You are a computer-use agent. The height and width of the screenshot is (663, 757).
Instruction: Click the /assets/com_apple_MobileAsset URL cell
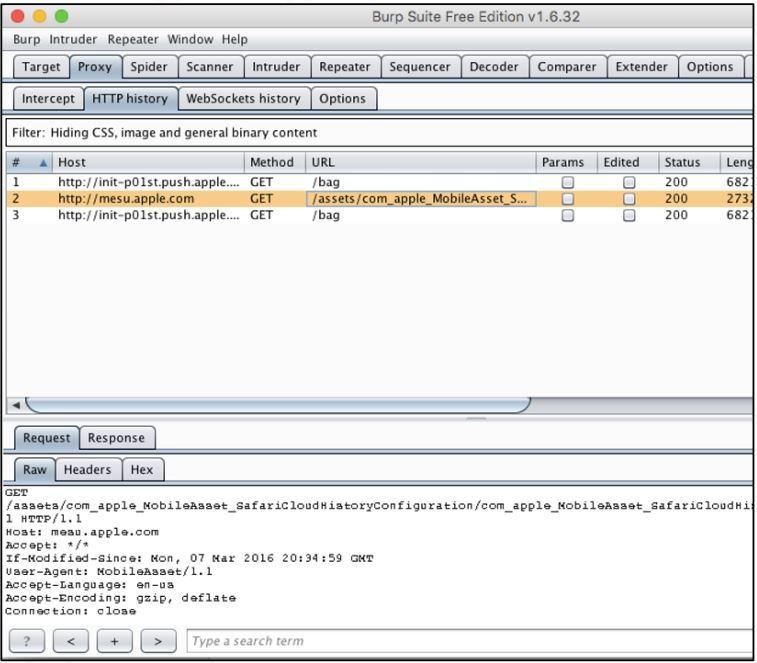coord(421,198)
